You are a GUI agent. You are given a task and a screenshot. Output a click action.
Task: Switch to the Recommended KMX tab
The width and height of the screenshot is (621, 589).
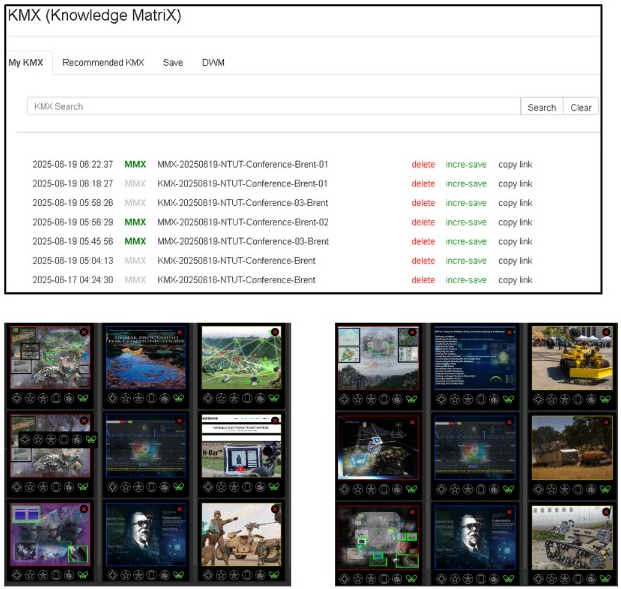pyautogui.click(x=103, y=62)
